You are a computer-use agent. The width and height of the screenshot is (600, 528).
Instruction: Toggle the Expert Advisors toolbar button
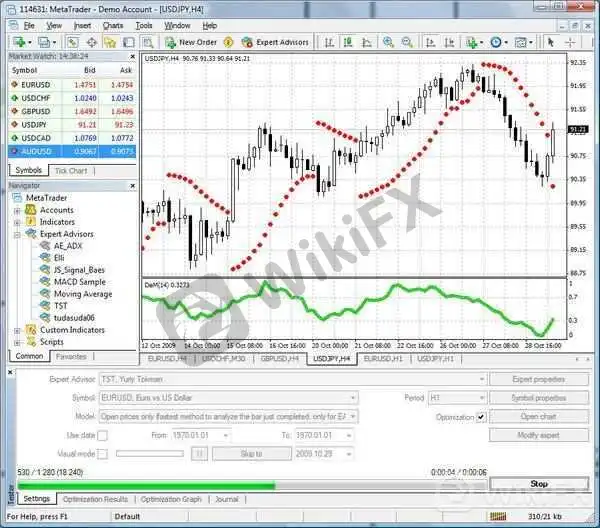coord(276,42)
